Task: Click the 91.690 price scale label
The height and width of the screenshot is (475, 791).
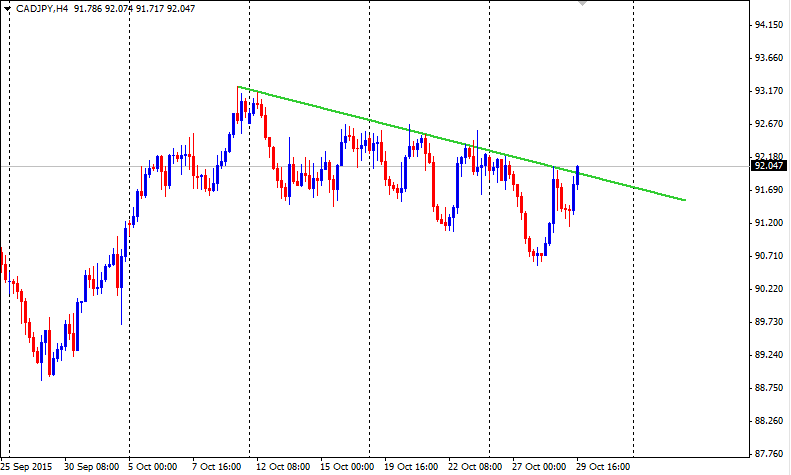Action: [769, 190]
